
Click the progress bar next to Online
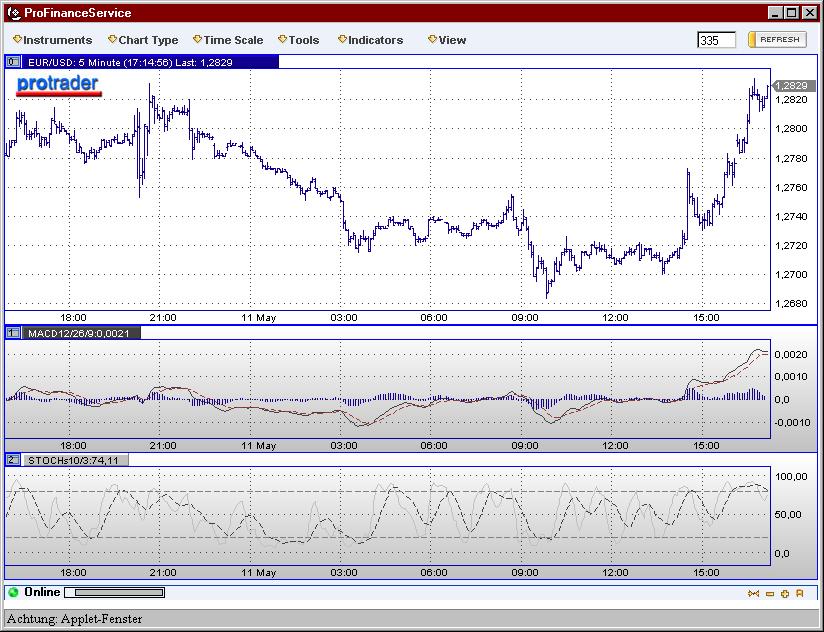pyautogui.click(x=115, y=593)
